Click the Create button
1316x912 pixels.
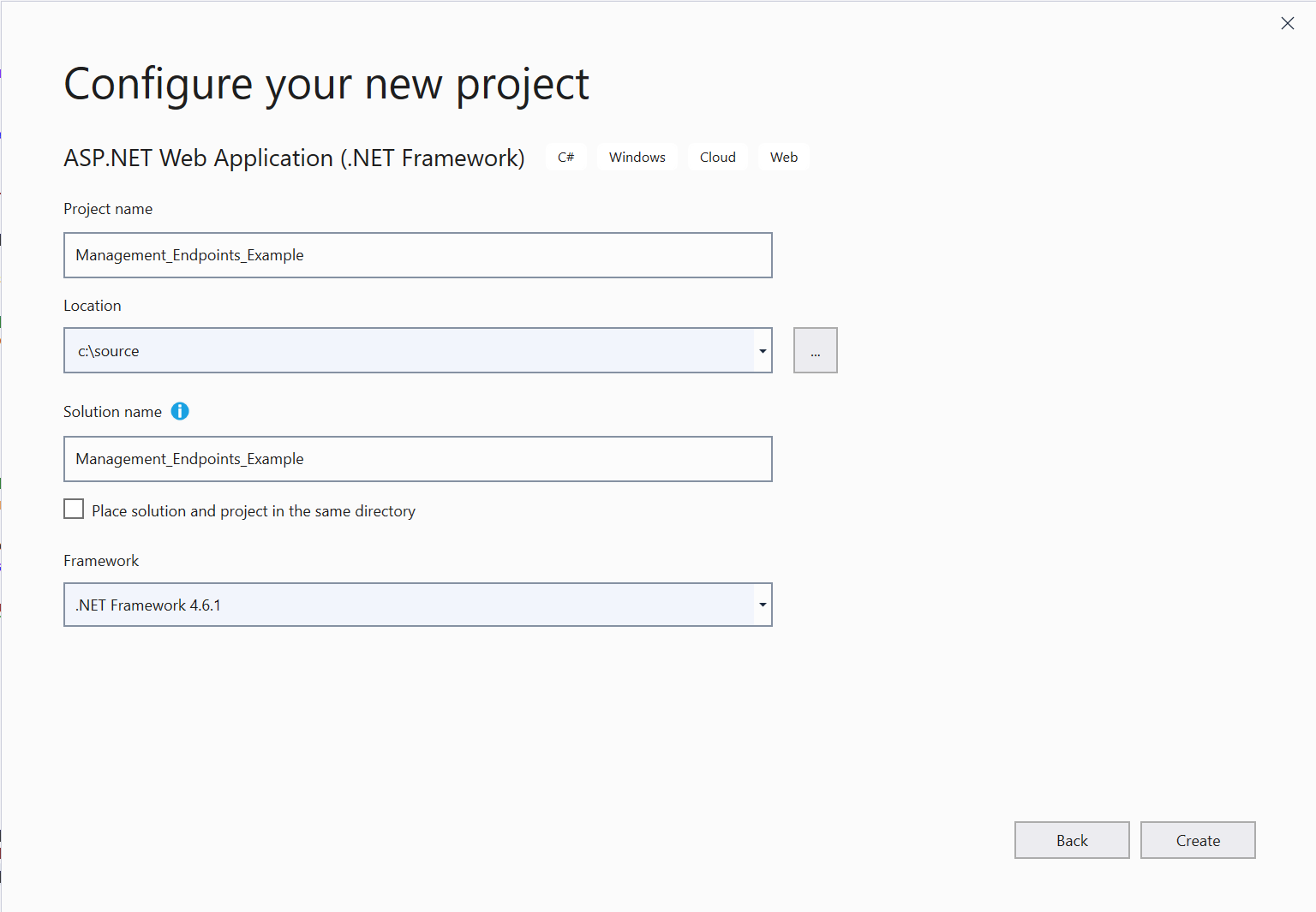(1197, 840)
